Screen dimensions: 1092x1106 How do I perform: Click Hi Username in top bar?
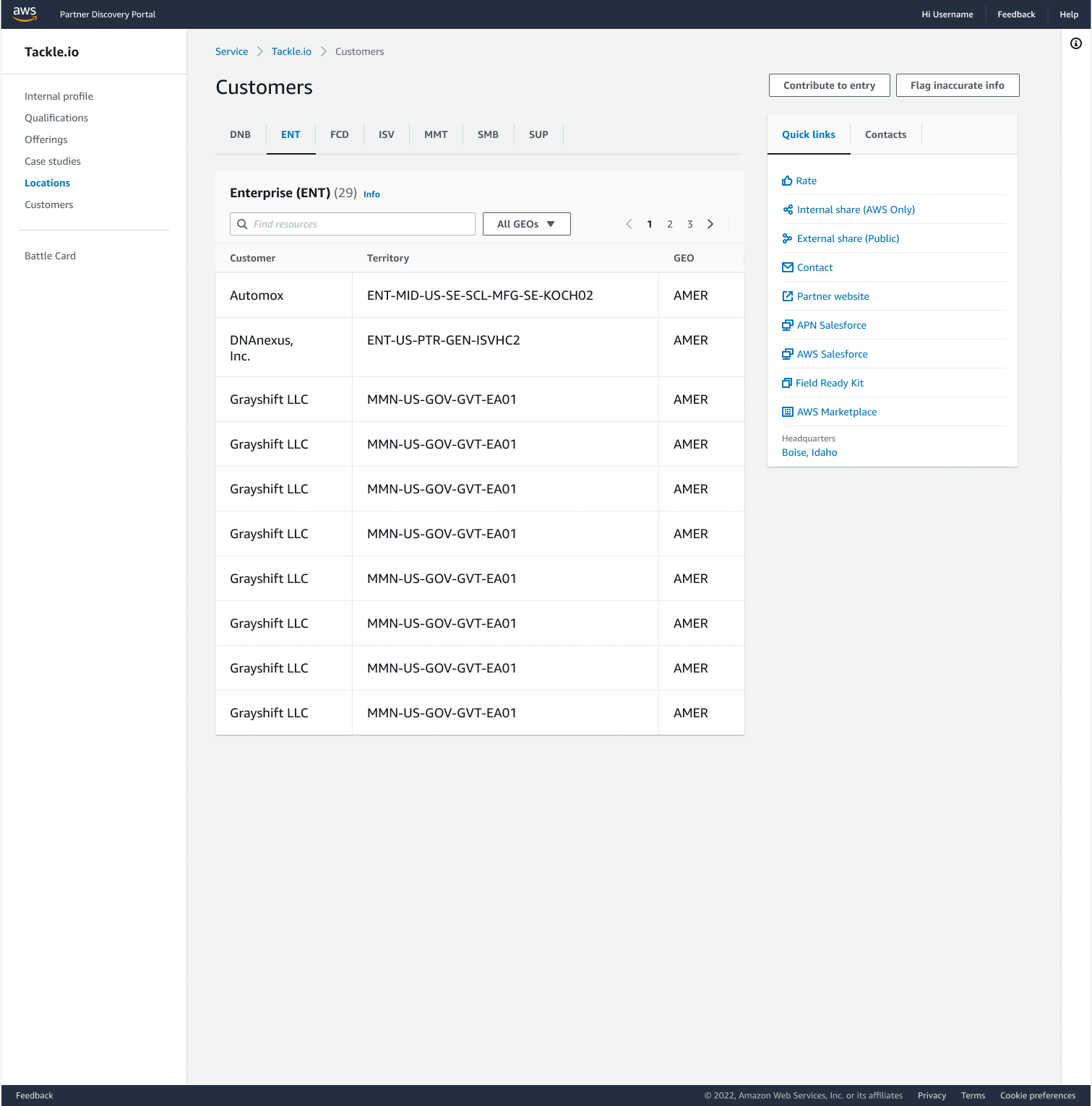click(947, 14)
